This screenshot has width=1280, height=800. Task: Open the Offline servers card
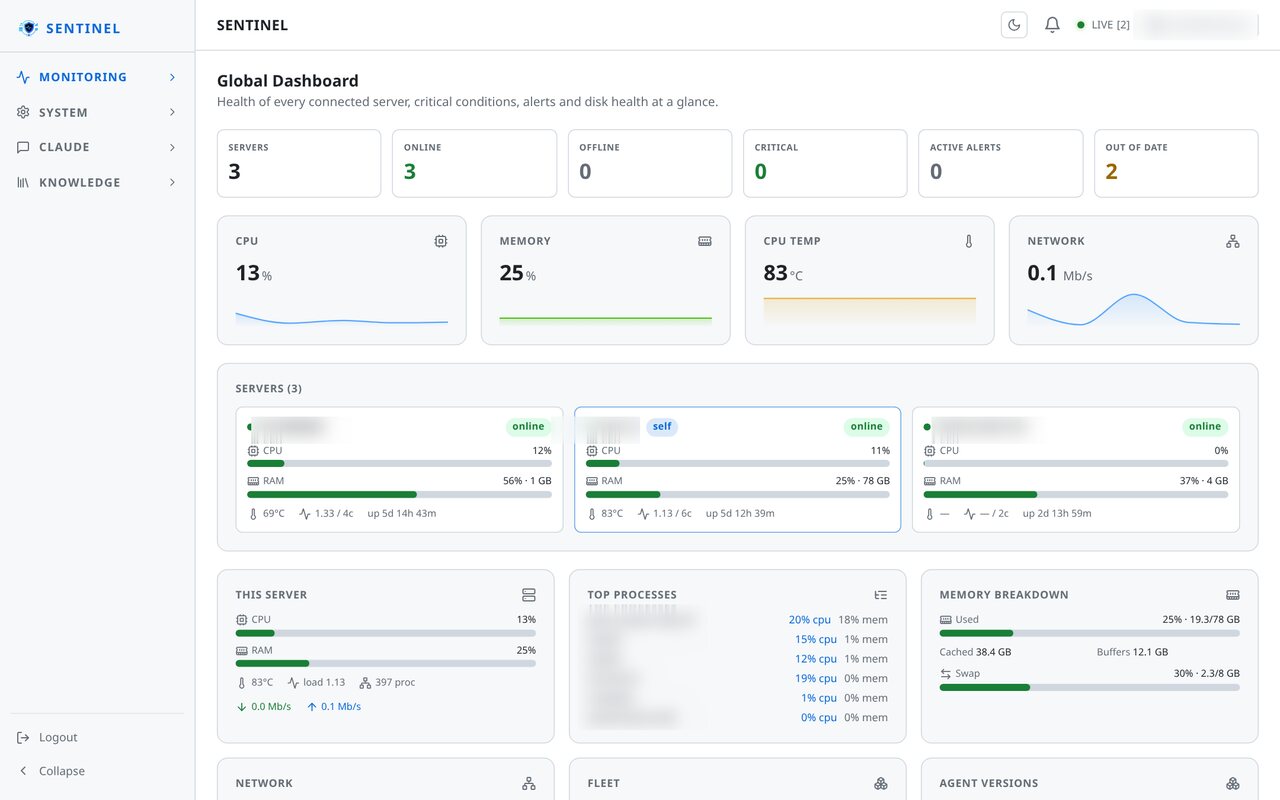[x=650, y=163]
